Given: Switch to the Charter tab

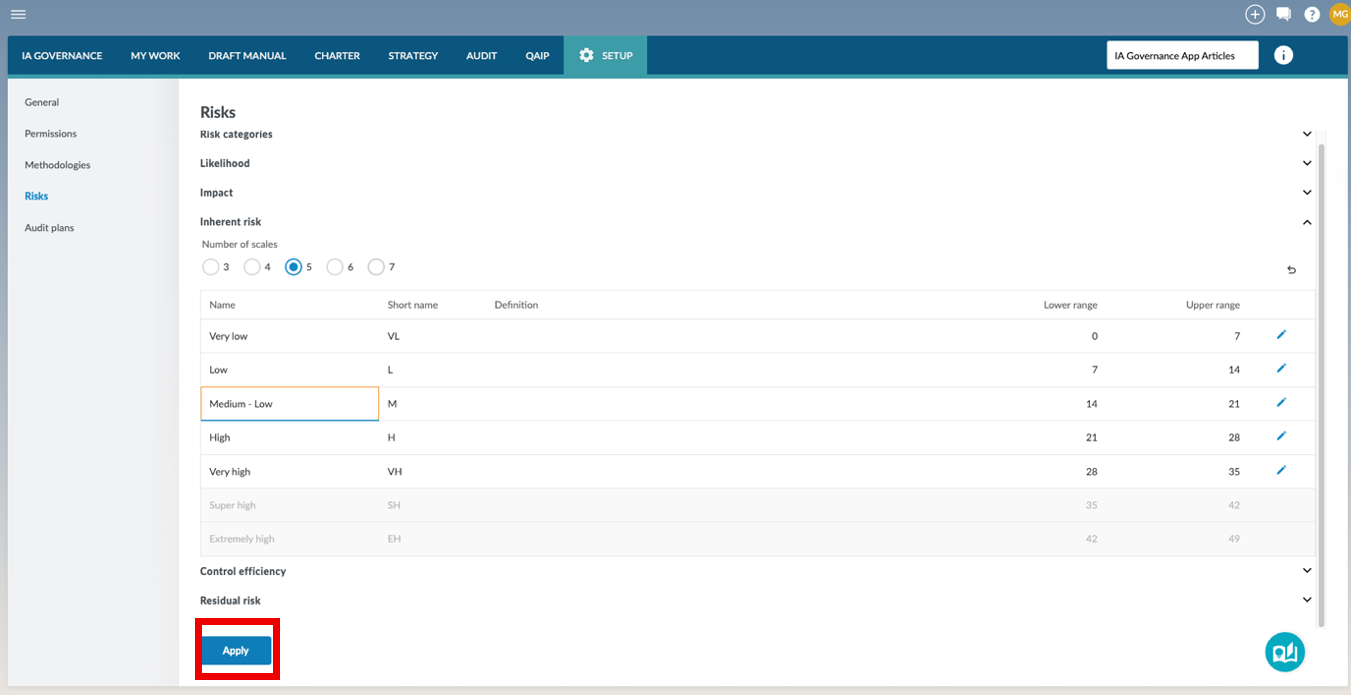Looking at the screenshot, I should (x=337, y=56).
